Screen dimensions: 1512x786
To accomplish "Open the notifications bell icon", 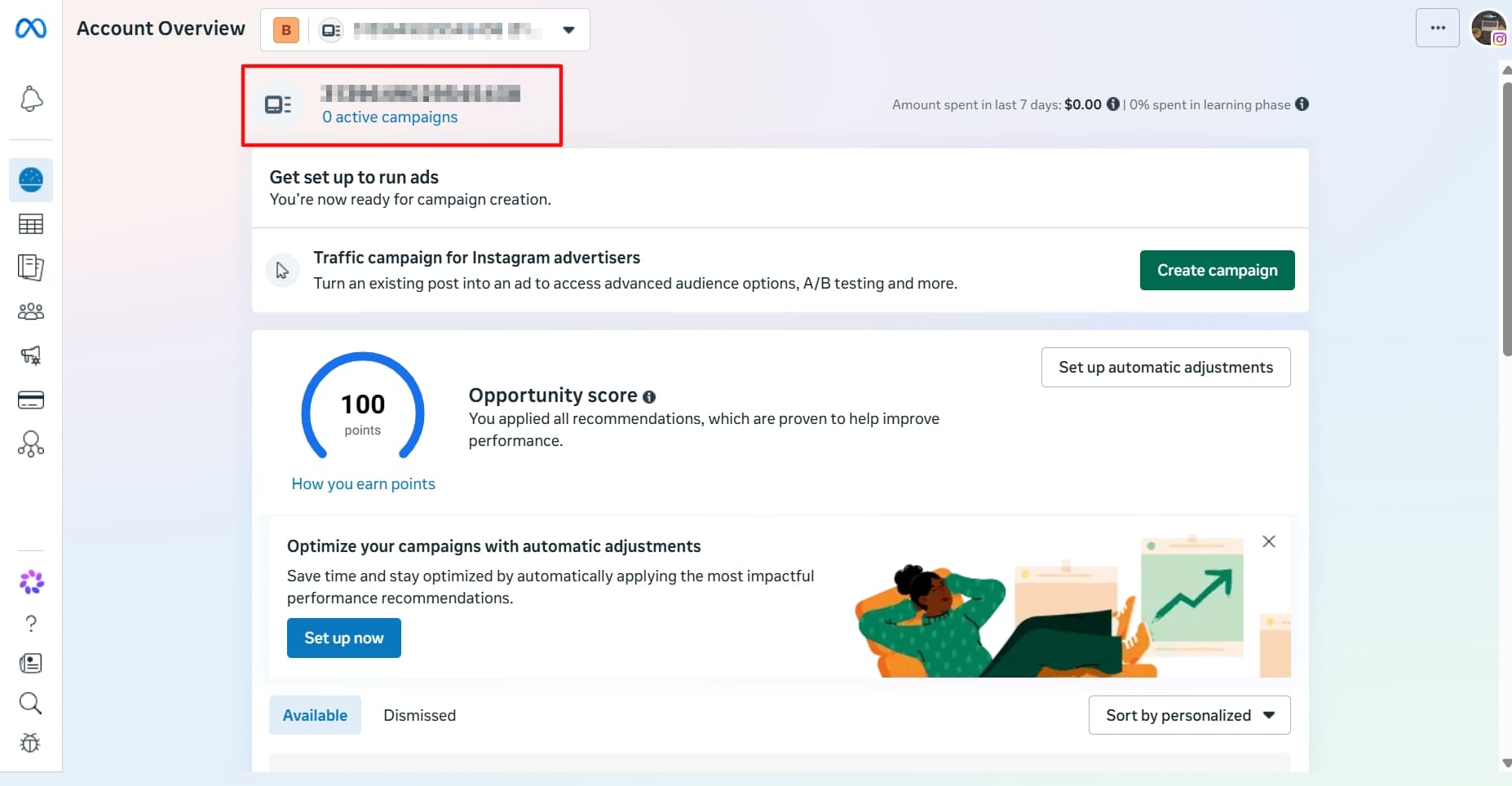I will click(x=31, y=99).
